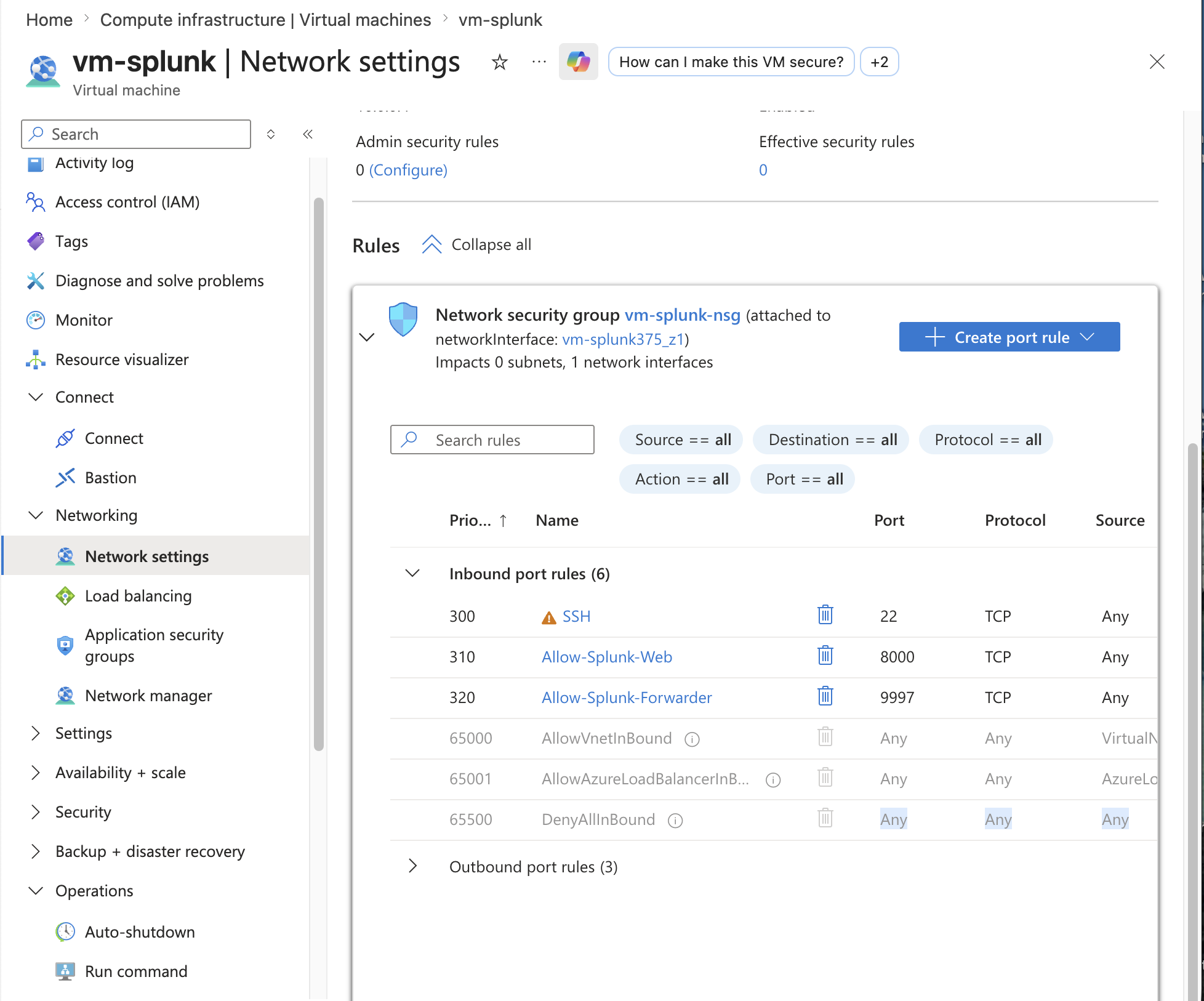Expand Backup + disaster recovery group
The height and width of the screenshot is (1001, 1204).
tap(36, 851)
